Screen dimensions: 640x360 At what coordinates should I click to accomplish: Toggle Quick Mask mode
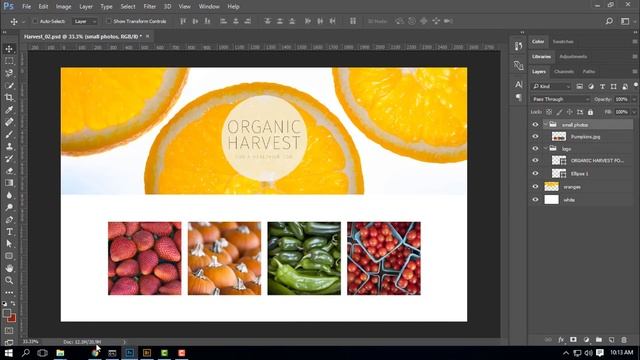[9, 331]
